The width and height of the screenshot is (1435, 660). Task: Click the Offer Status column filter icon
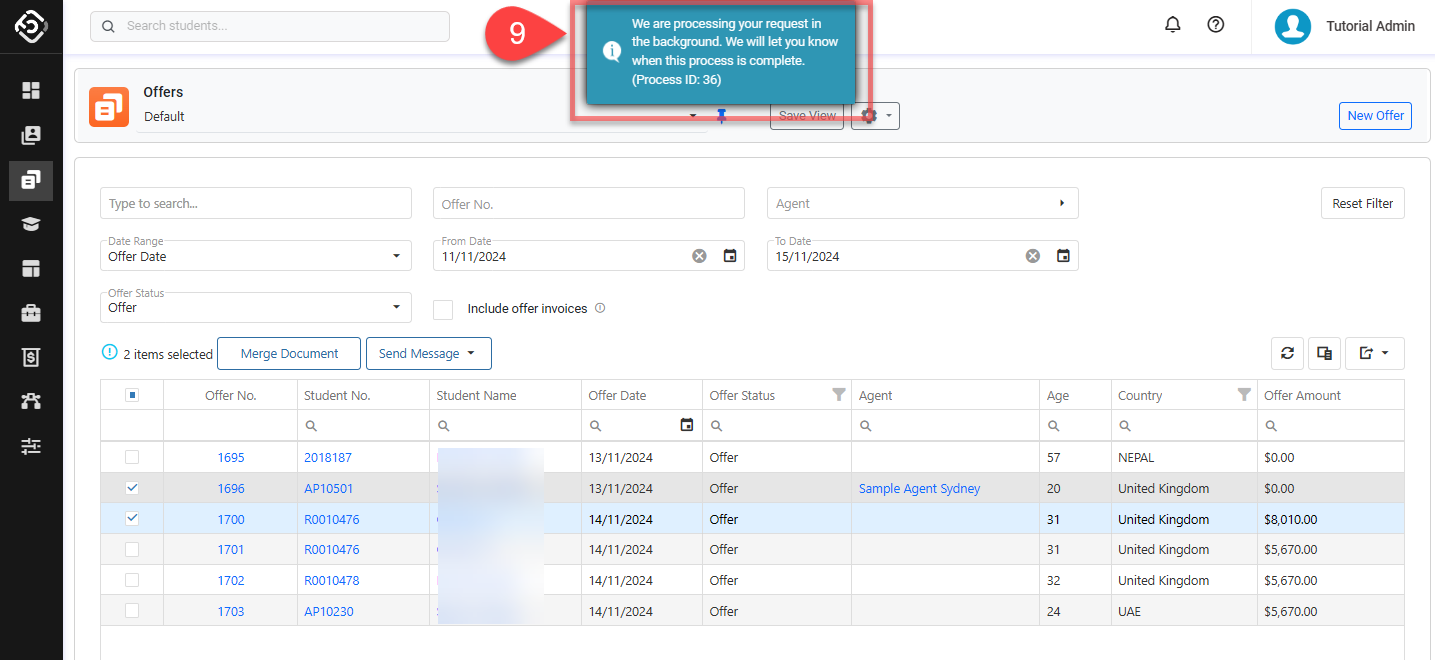pos(839,395)
